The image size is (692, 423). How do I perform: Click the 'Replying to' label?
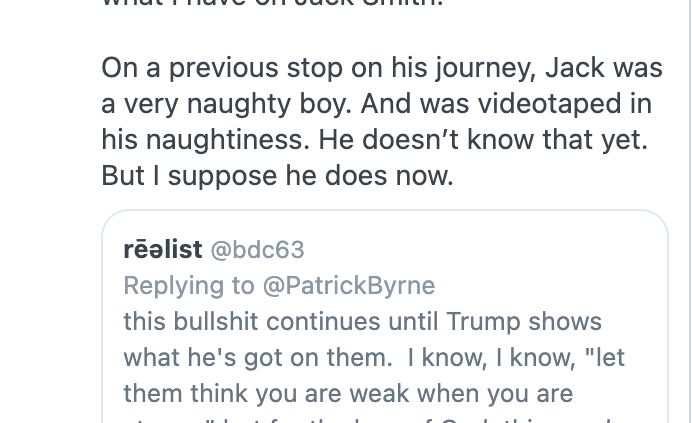(x=188, y=286)
